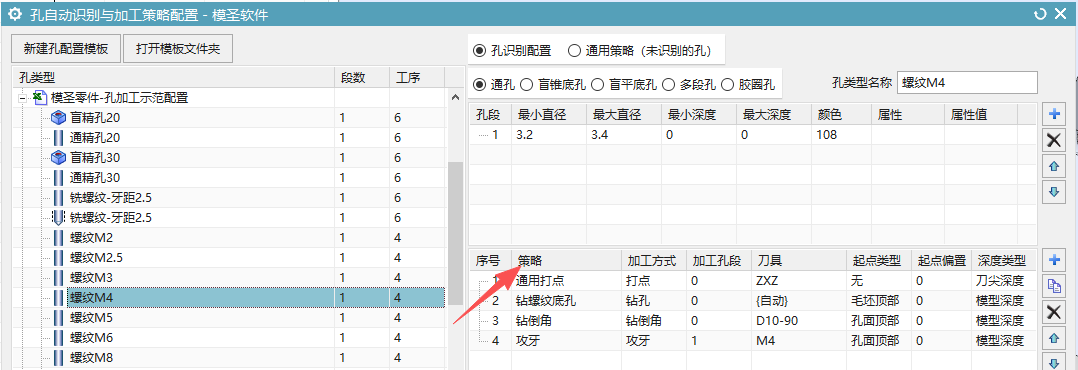Click the 刀尖深度 depth type cell
The width and height of the screenshot is (1078, 370).
point(1003,281)
